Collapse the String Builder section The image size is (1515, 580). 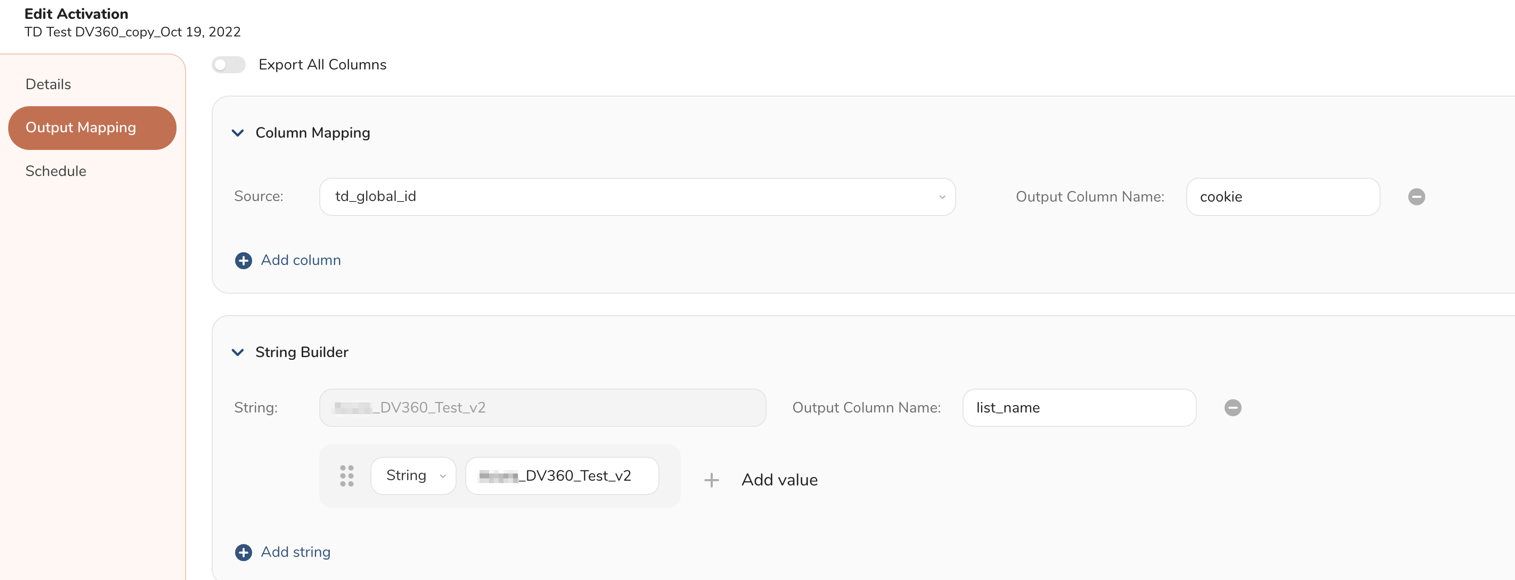click(238, 353)
